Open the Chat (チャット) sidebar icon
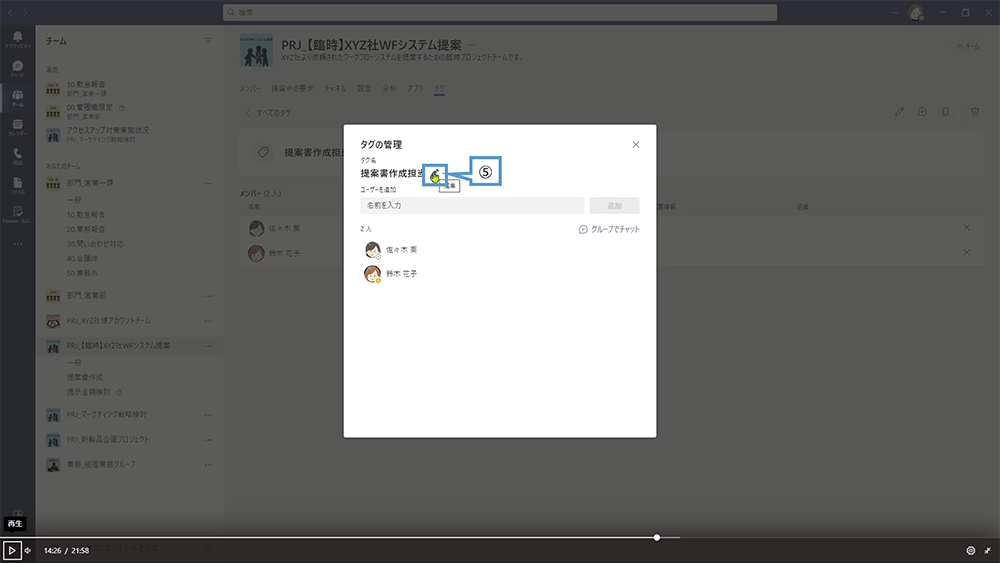 pos(18,68)
